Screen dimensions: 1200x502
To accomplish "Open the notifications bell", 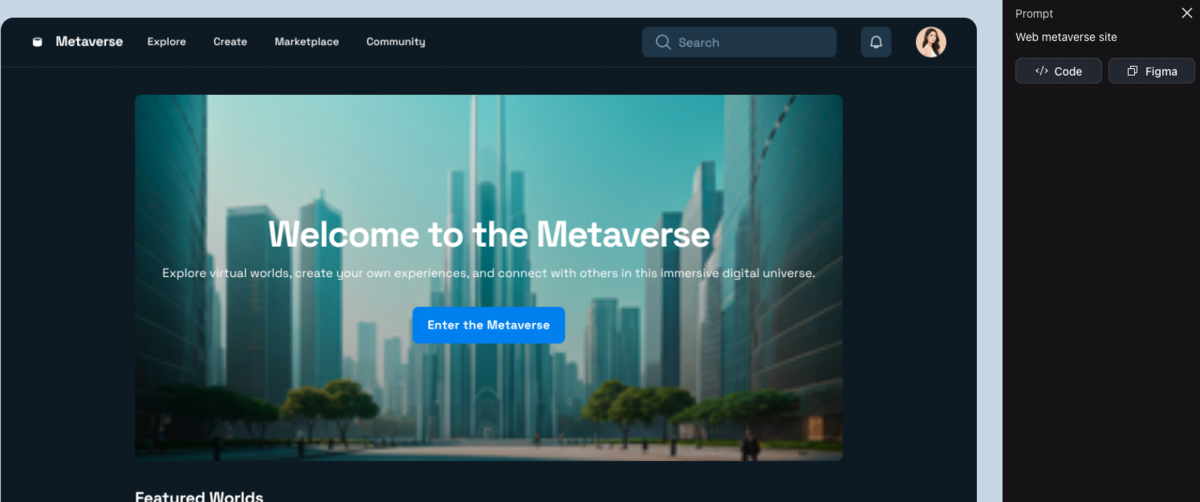I will coord(876,42).
